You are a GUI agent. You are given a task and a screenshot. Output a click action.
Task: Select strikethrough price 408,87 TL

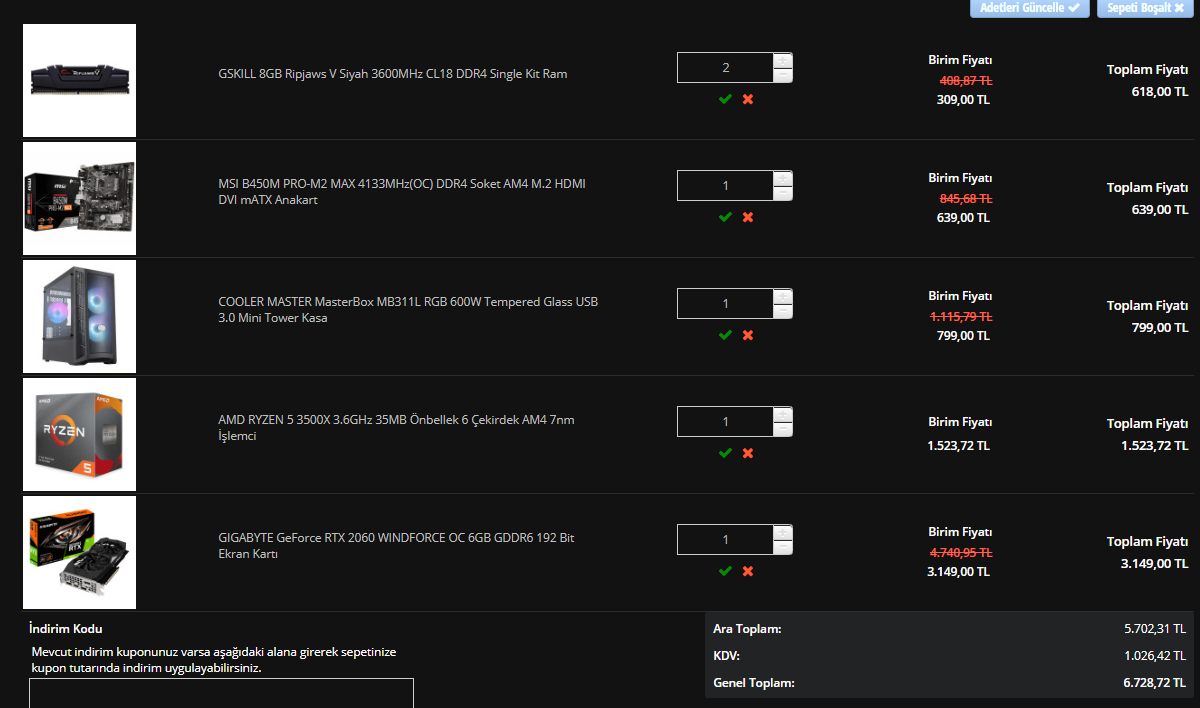tap(966, 80)
